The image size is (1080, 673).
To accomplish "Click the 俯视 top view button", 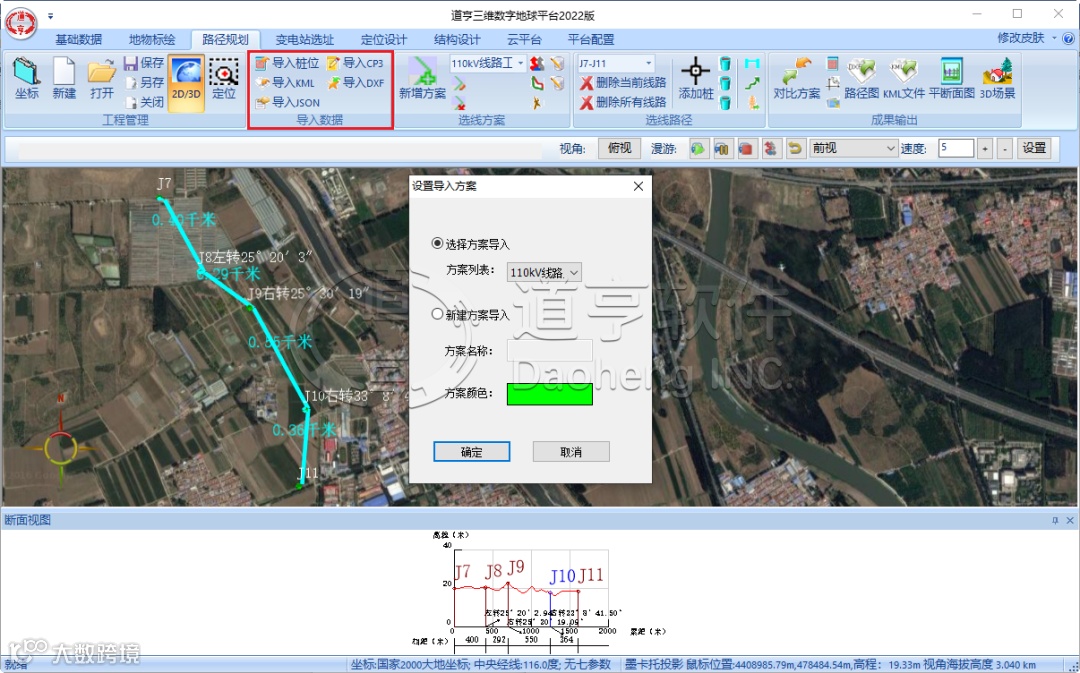I will point(619,148).
